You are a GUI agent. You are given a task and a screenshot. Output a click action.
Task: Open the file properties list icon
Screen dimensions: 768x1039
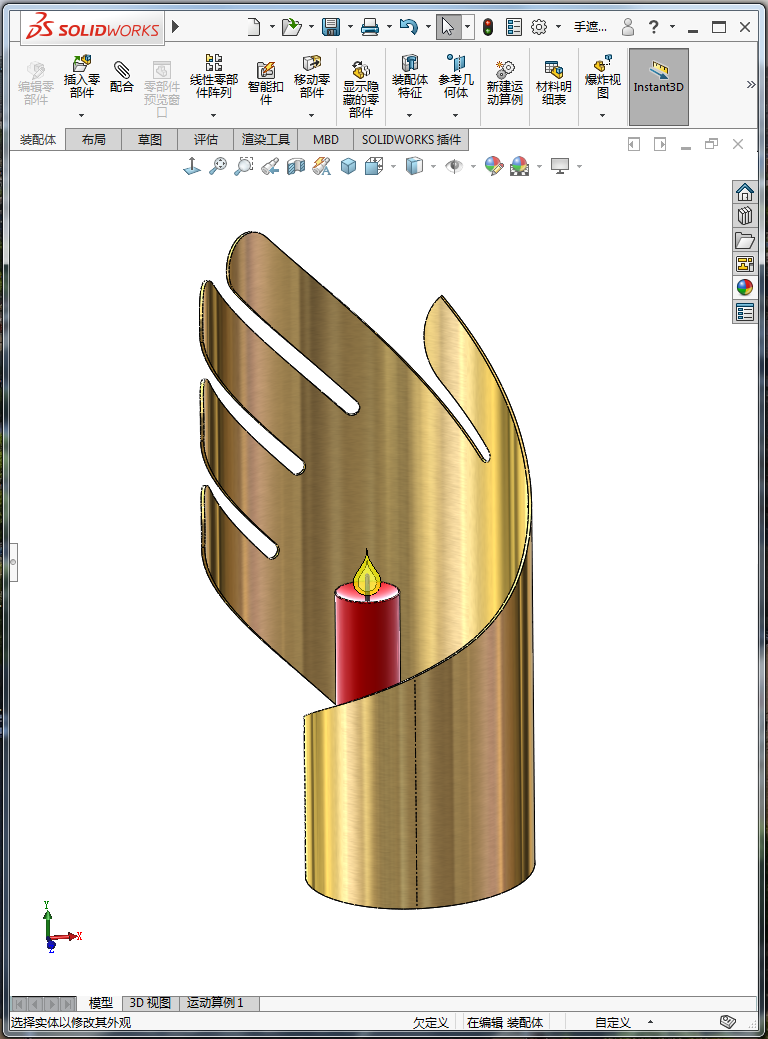(514, 27)
